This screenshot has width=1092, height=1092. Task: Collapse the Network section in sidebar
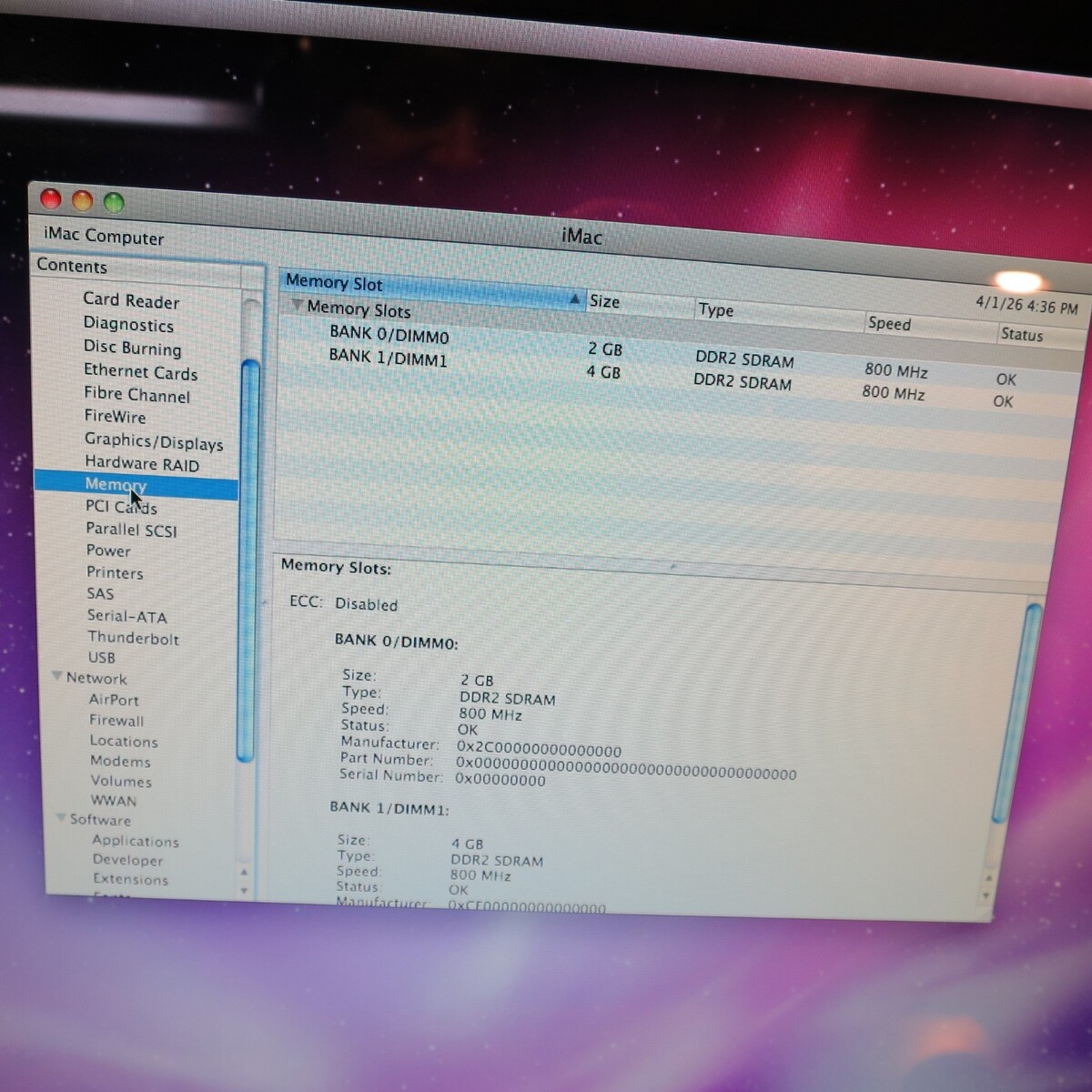57,676
